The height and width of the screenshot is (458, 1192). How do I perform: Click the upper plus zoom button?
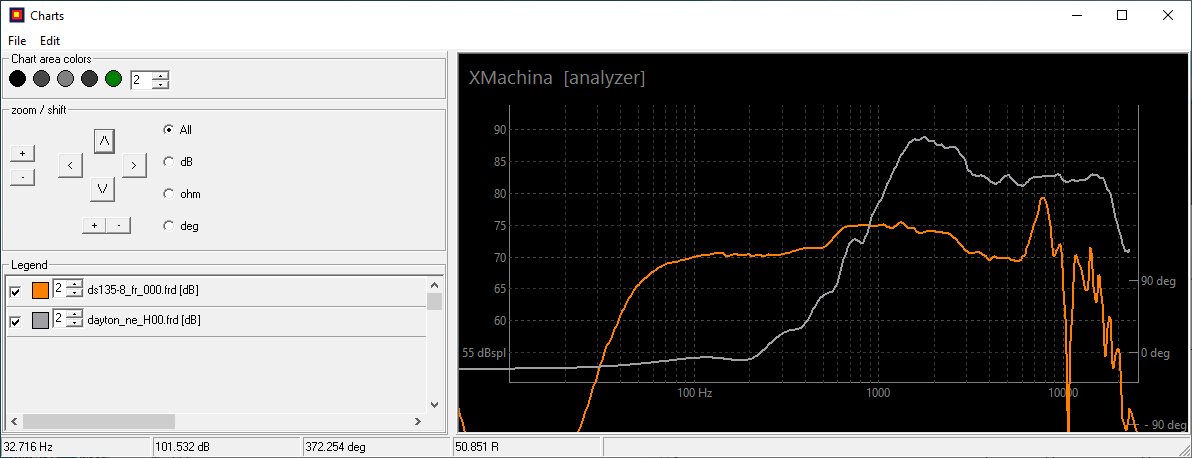coord(22,154)
